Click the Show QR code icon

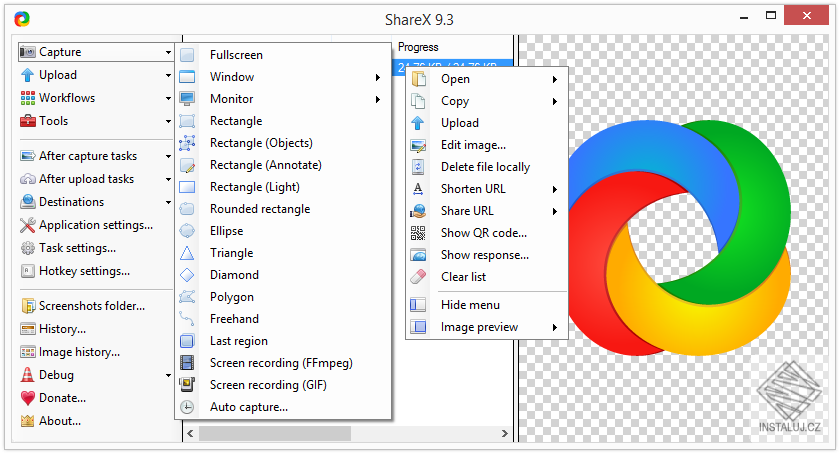418,233
